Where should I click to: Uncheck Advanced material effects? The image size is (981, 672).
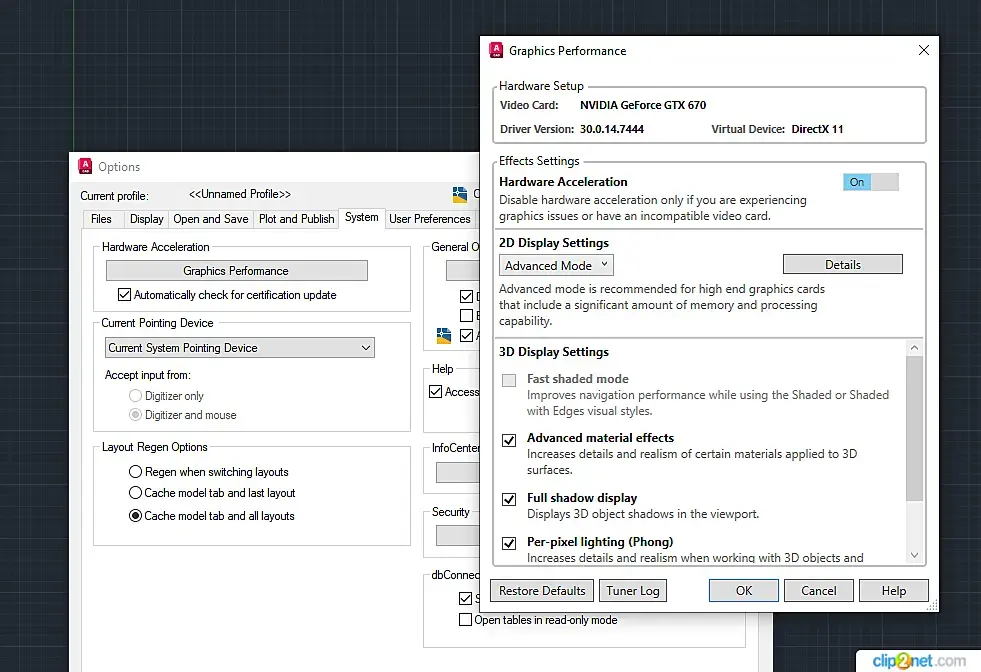(x=509, y=440)
